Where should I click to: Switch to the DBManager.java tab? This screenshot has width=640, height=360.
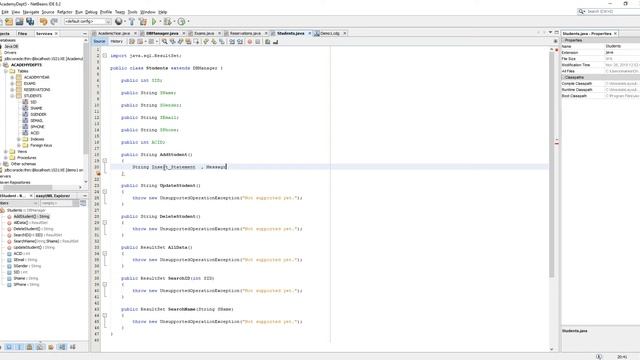coord(162,33)
